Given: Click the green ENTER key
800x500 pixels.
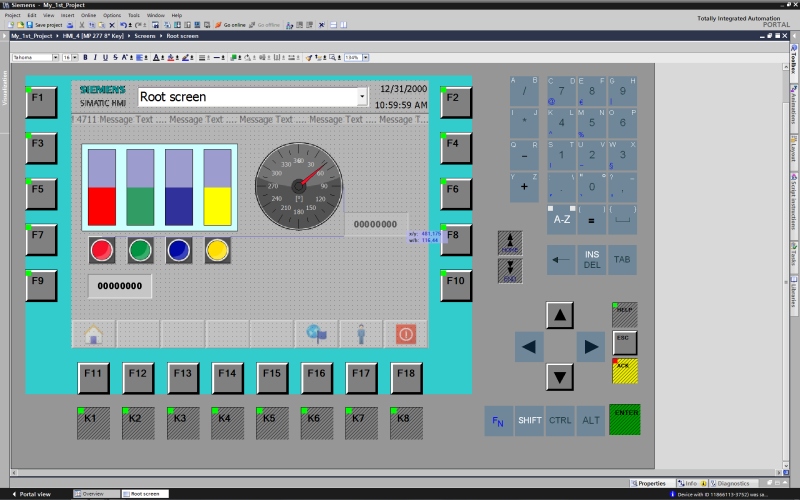Looking at the screenshot, I should 625,419.
